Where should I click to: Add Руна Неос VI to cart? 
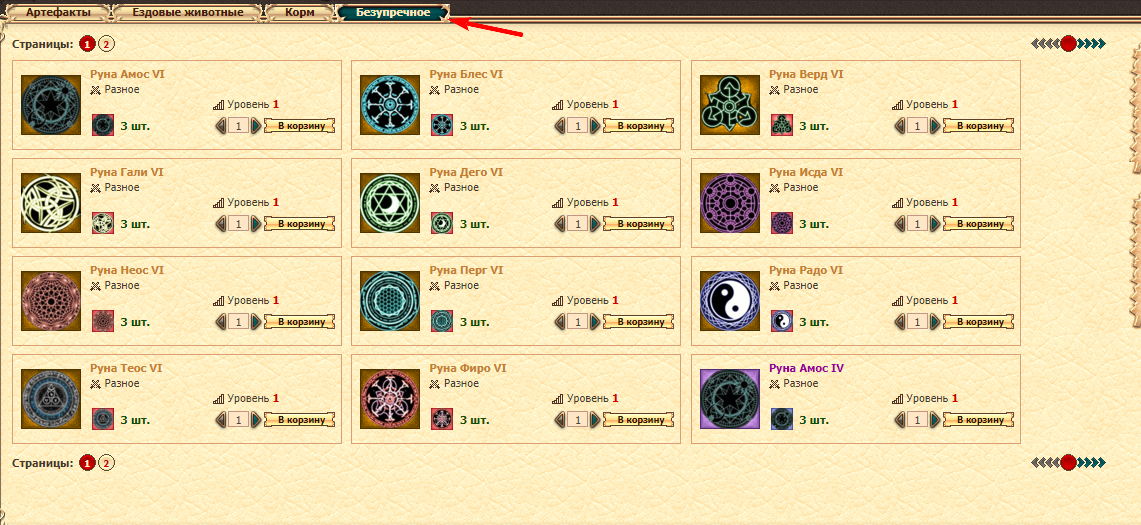pyautogui.click(x=300, y=321)
